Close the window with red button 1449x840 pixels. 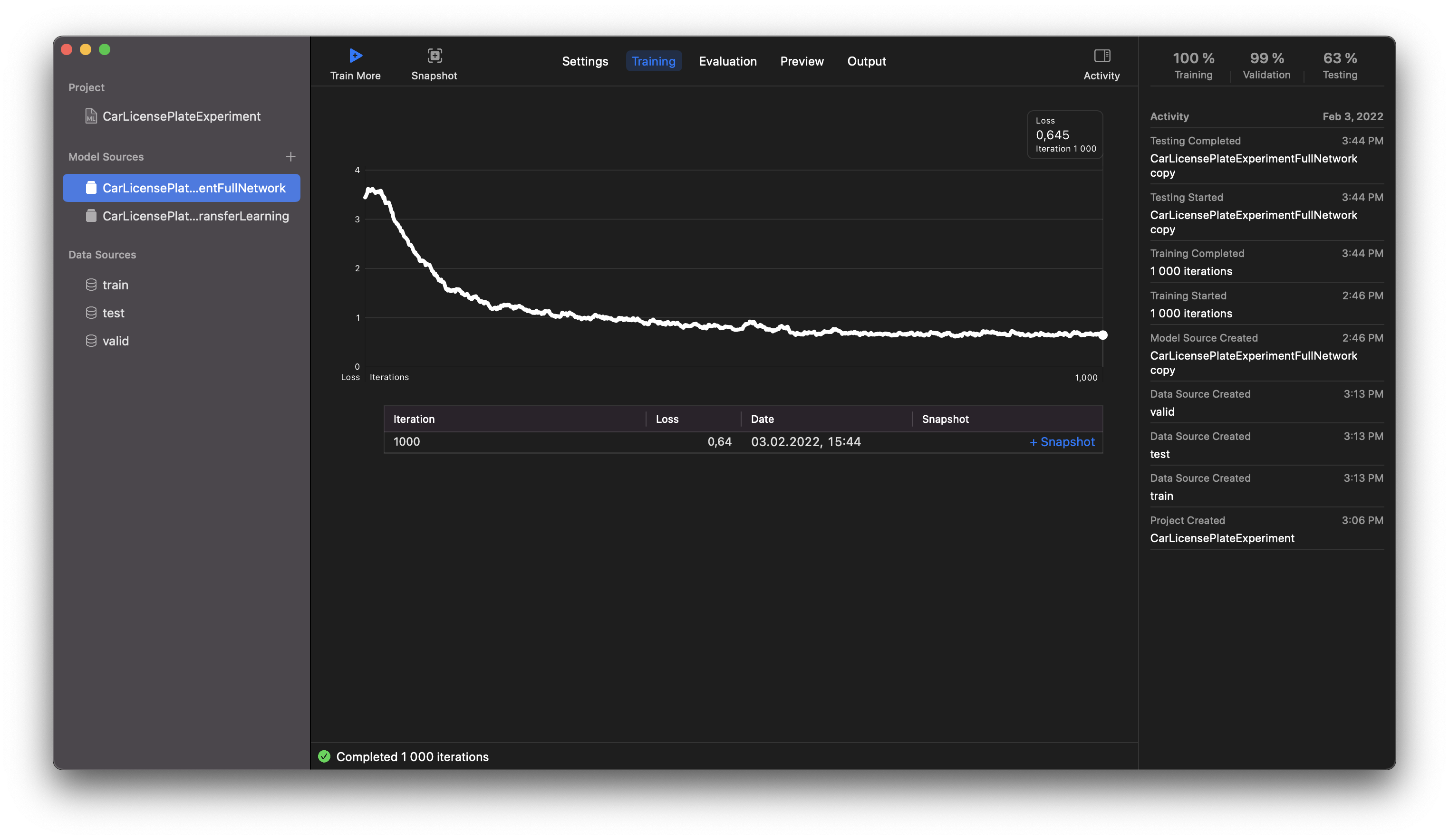pyautogui.click(x=67, y=49)
